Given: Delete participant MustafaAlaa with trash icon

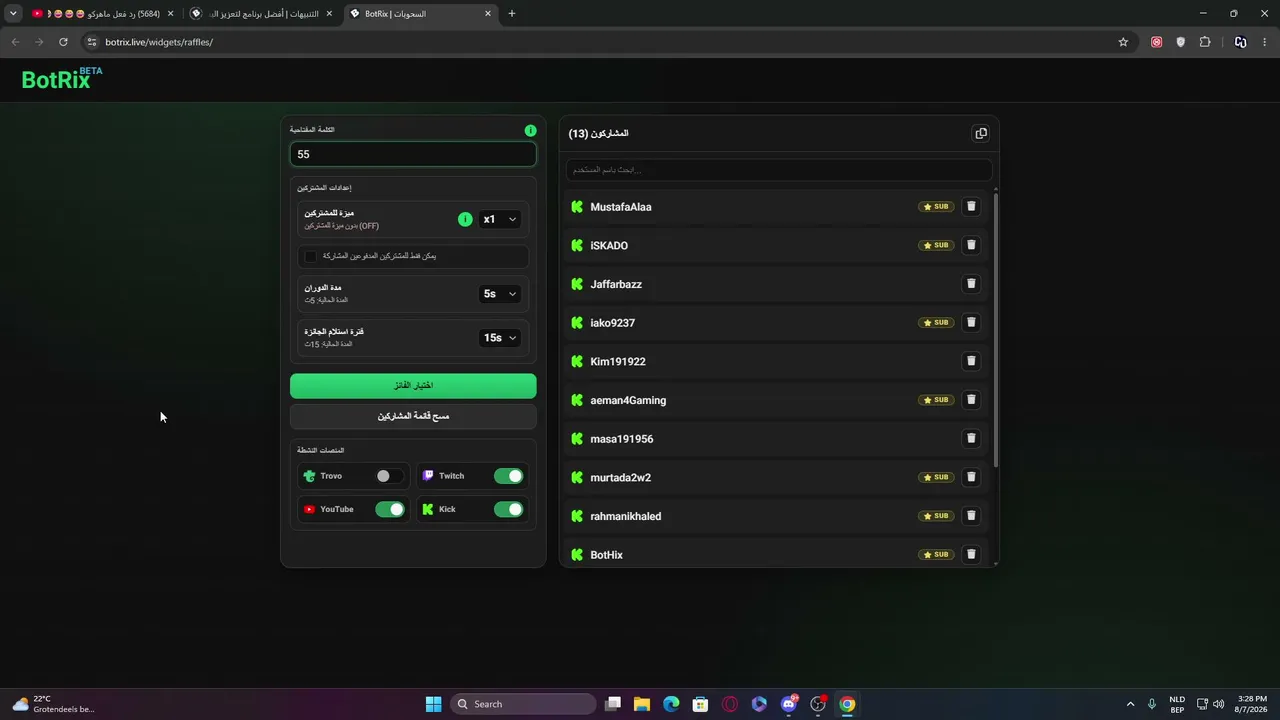Looking at the screenshot, I should 970,206.
